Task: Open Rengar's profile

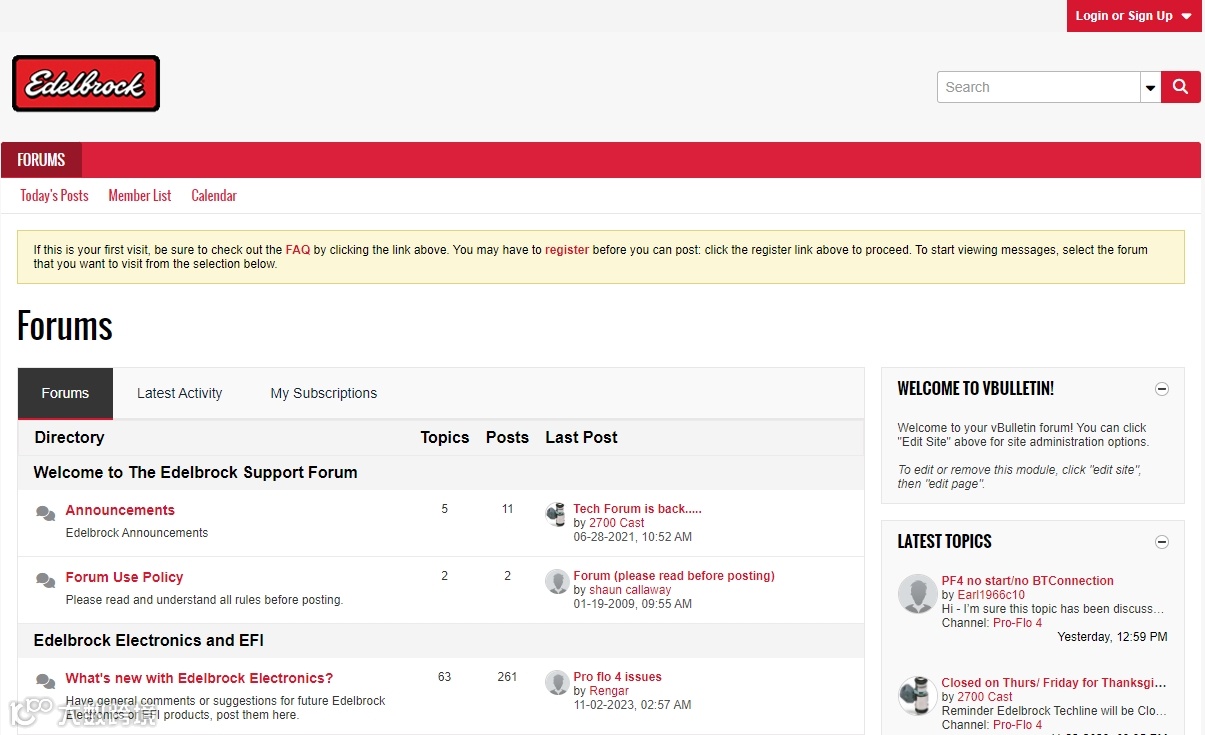Action: tap(609, 691)
